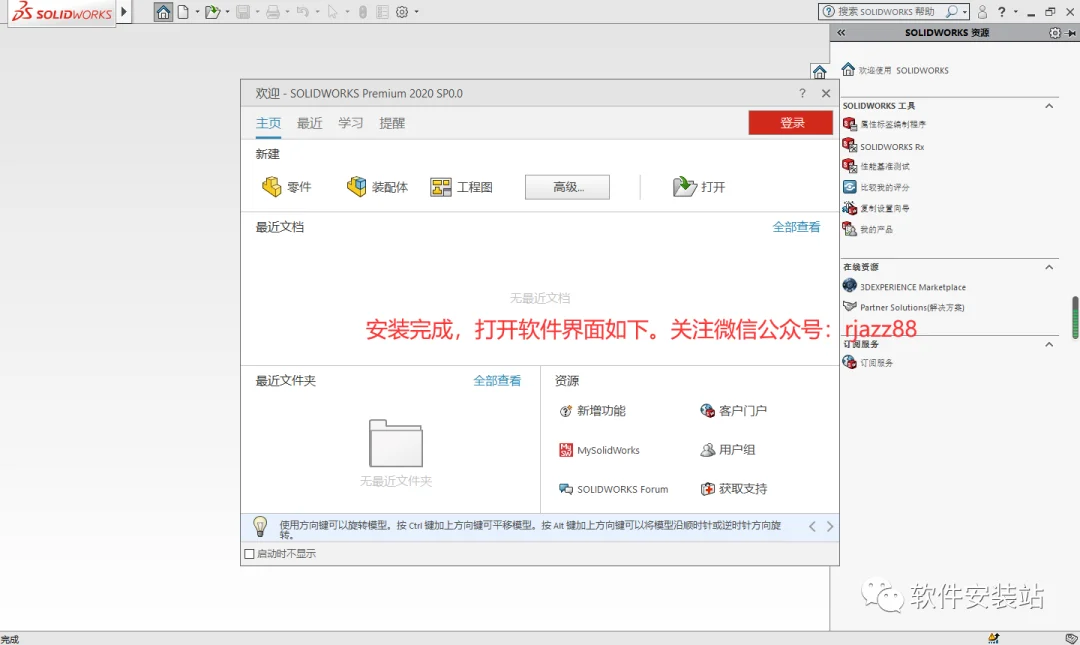The height and width of the screenshot is (645, 1080).
Task: Click the red 登录 button
Action: point(791,123)
